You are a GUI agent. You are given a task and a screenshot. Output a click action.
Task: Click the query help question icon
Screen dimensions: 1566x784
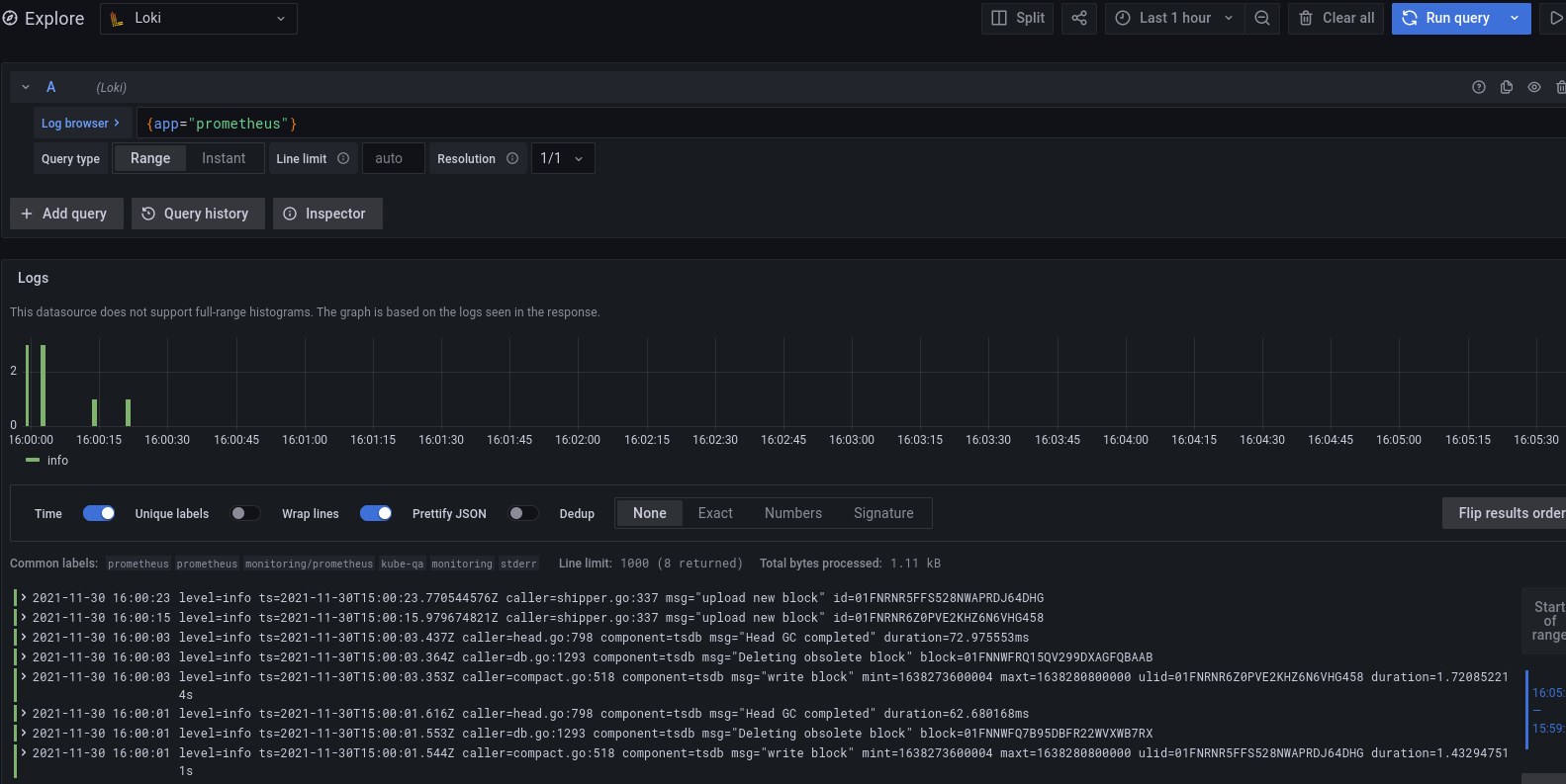pyautogui.click(x=1479, y=87)
